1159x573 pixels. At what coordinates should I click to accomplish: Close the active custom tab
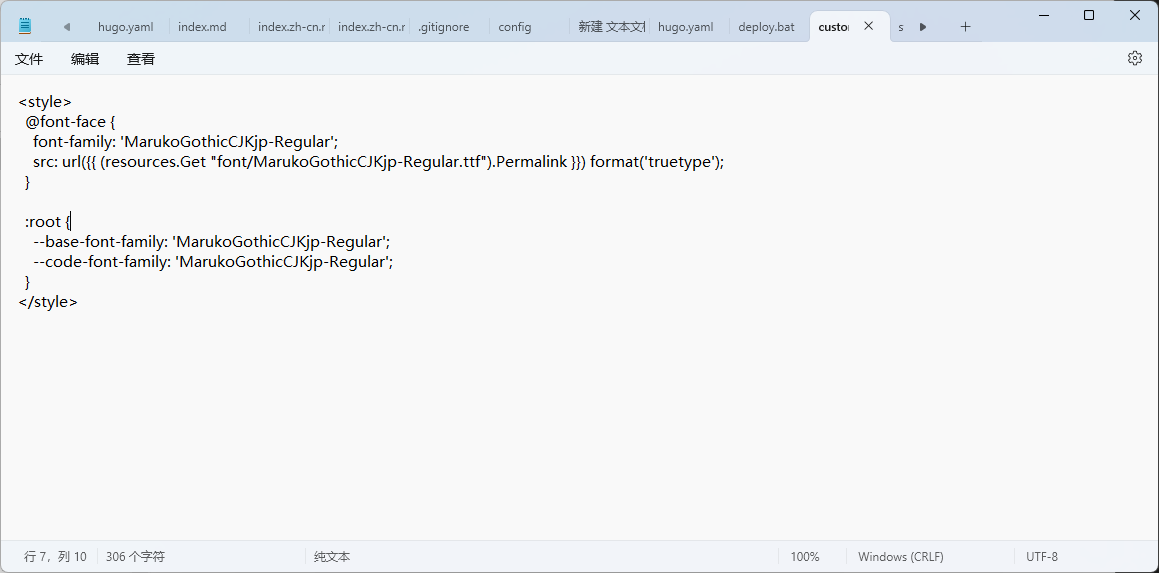click(x=868, y=27)
